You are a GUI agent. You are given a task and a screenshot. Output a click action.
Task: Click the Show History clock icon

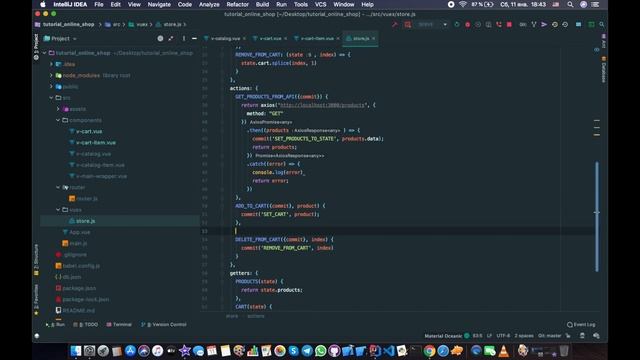(x=555, y=24)
